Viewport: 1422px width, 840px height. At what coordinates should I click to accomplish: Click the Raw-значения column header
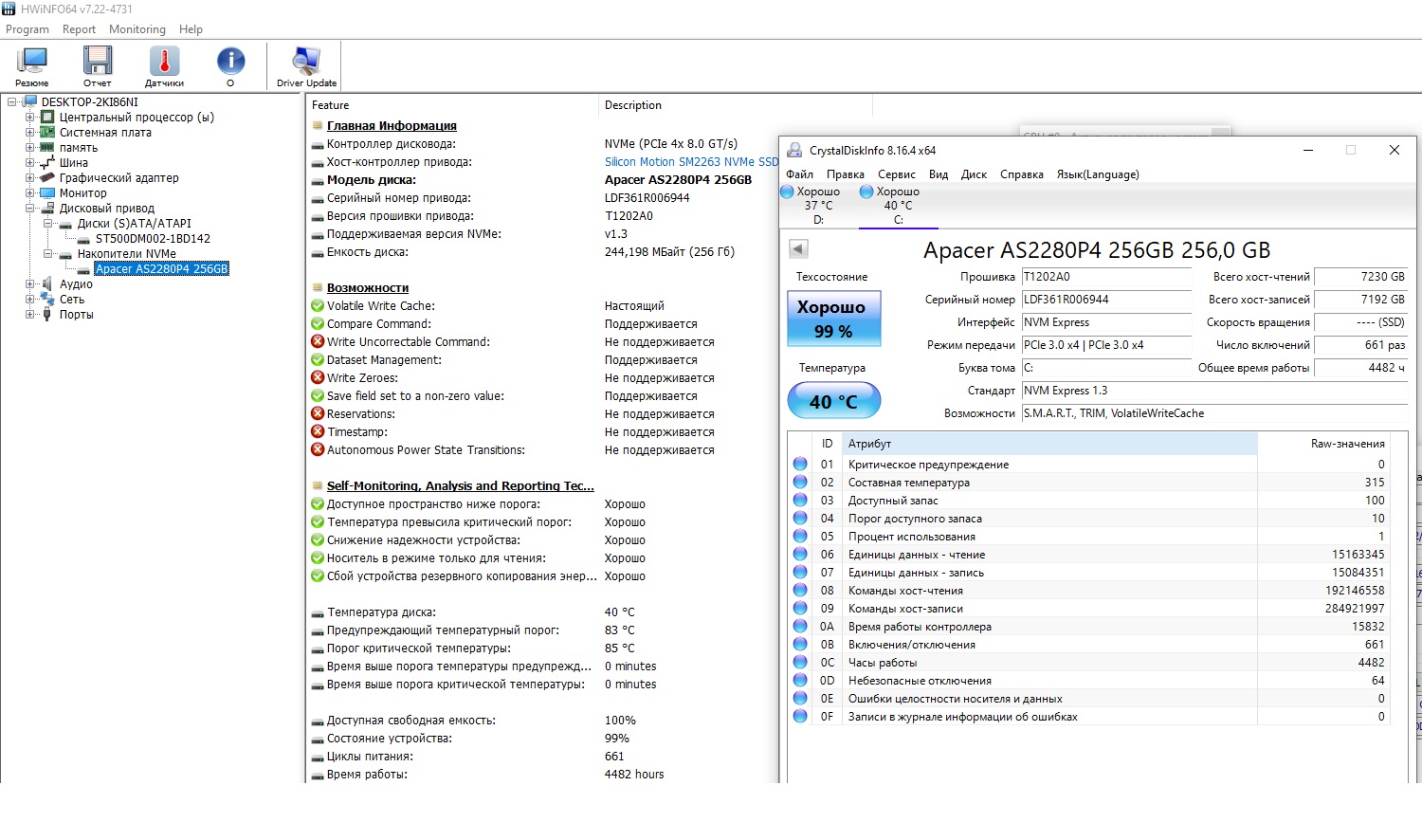click(1323, 444)
